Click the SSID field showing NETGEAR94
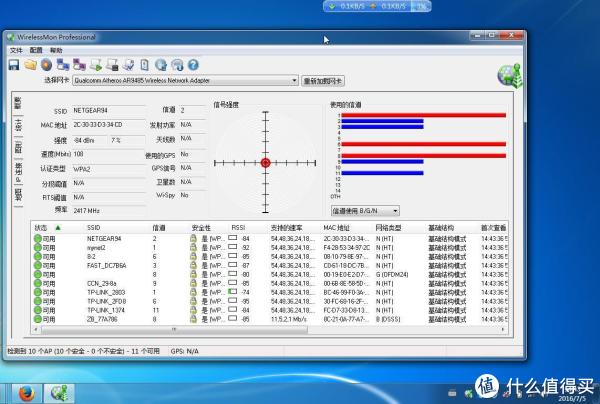The image size is (600, 404). (x=109, y=111)
